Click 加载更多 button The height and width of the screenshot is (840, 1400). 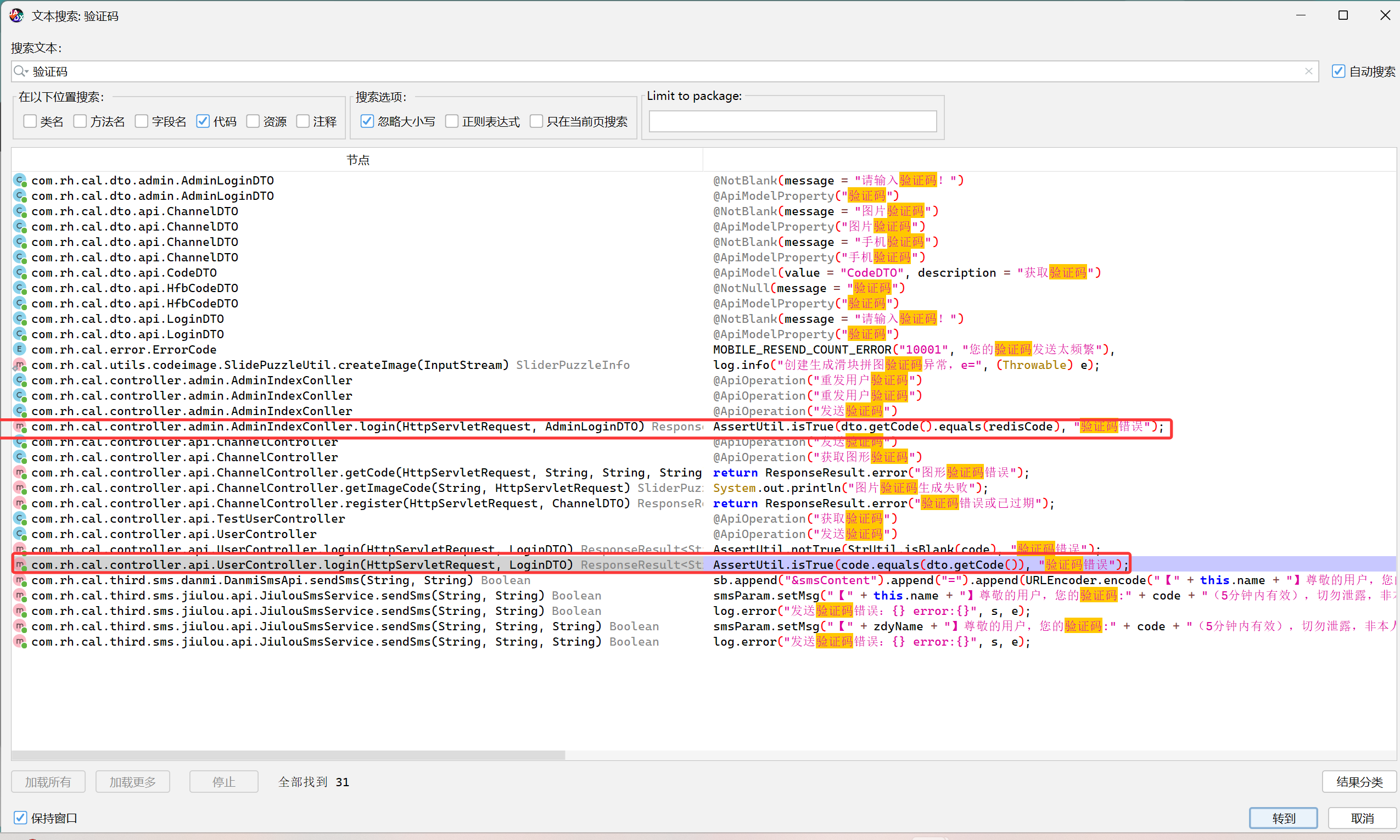pyautogui.click(x=132, y=782)
